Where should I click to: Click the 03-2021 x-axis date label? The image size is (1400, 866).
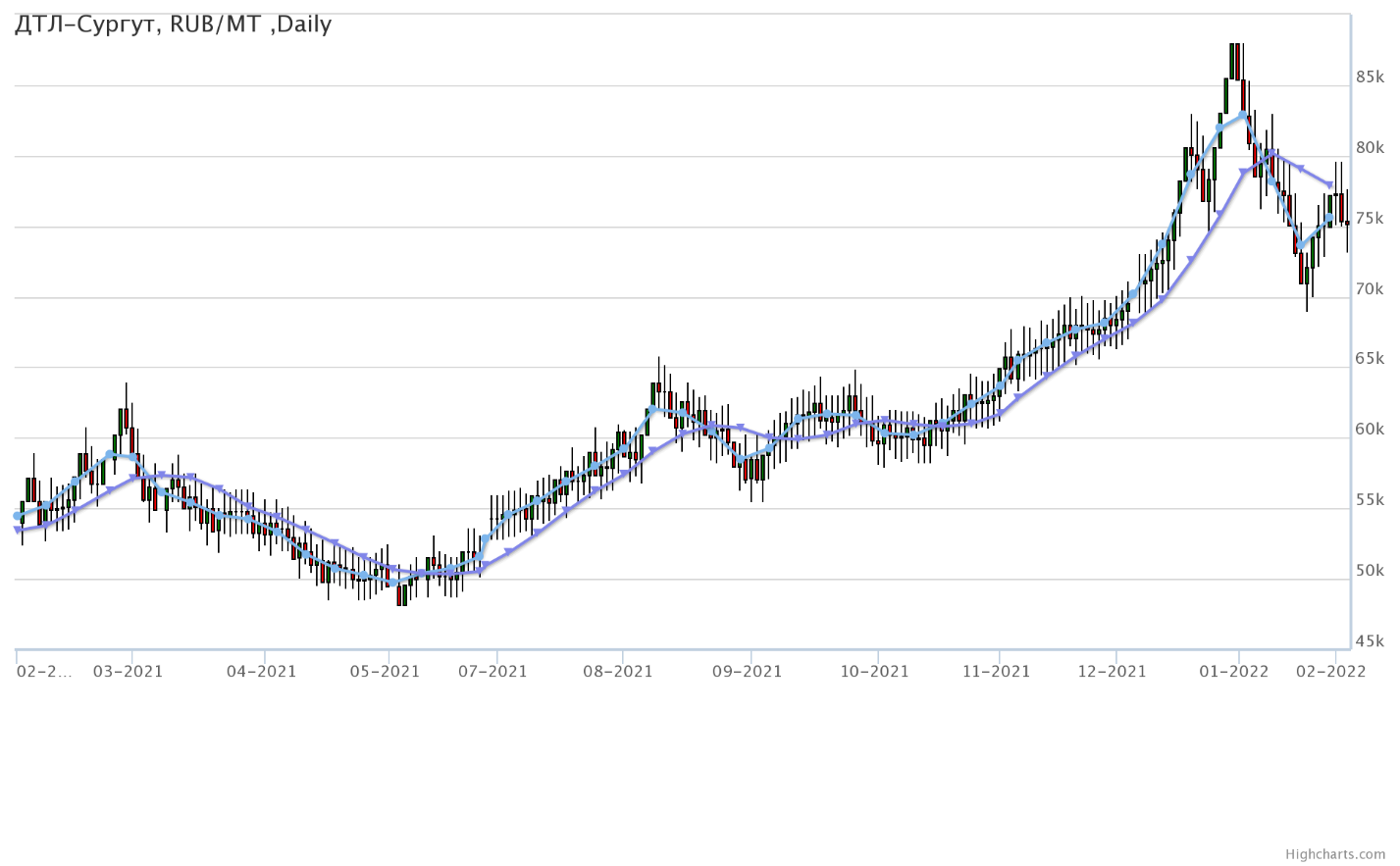128,672
